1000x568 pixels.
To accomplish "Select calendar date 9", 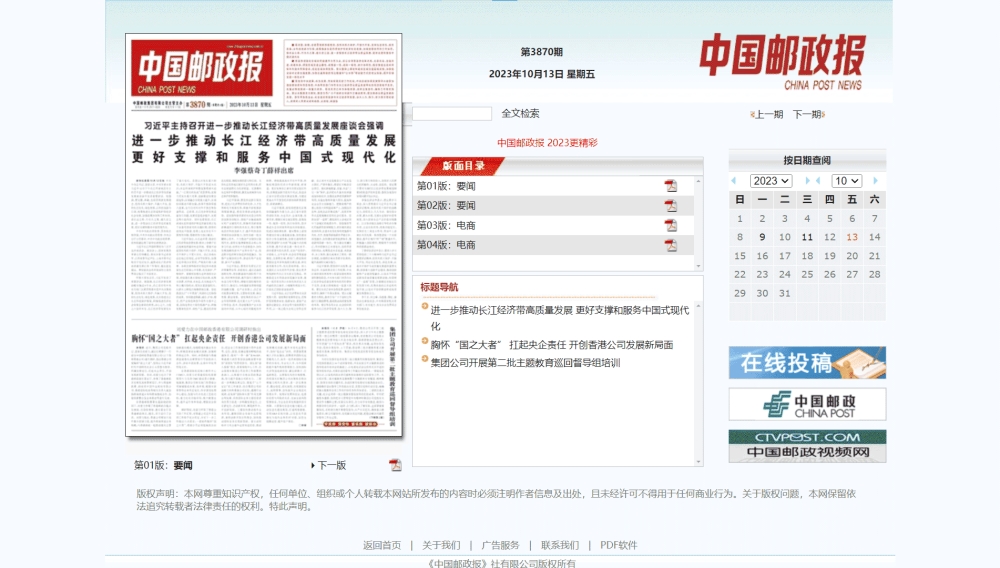I will (x=762, y=237).
